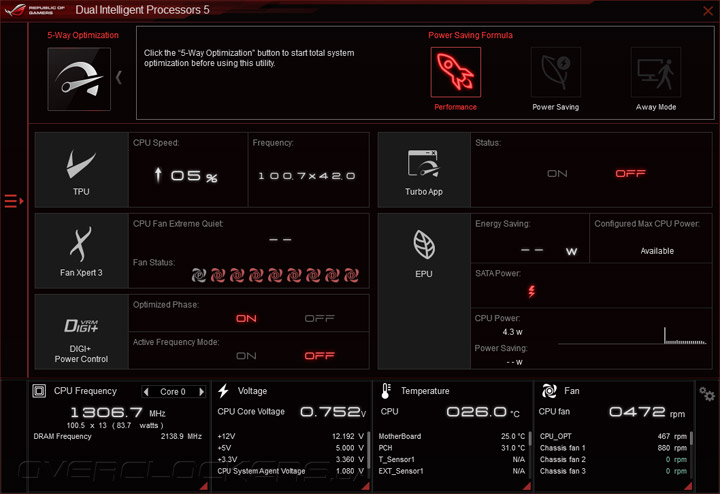Viewport: 720px width, 494px height.
Task: Set Optimized Phase to ON
Action: (x=246, y=318)
